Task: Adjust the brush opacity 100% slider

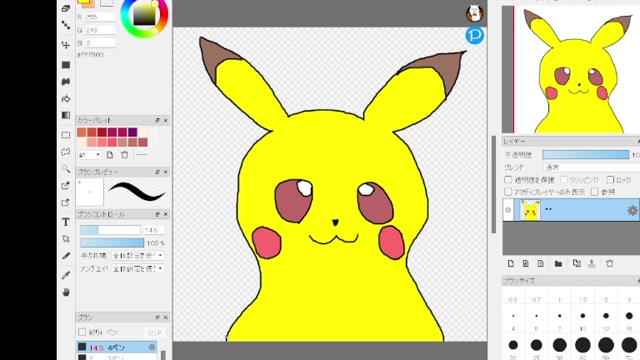Action: pyautogui.click(x=112, y=243)
